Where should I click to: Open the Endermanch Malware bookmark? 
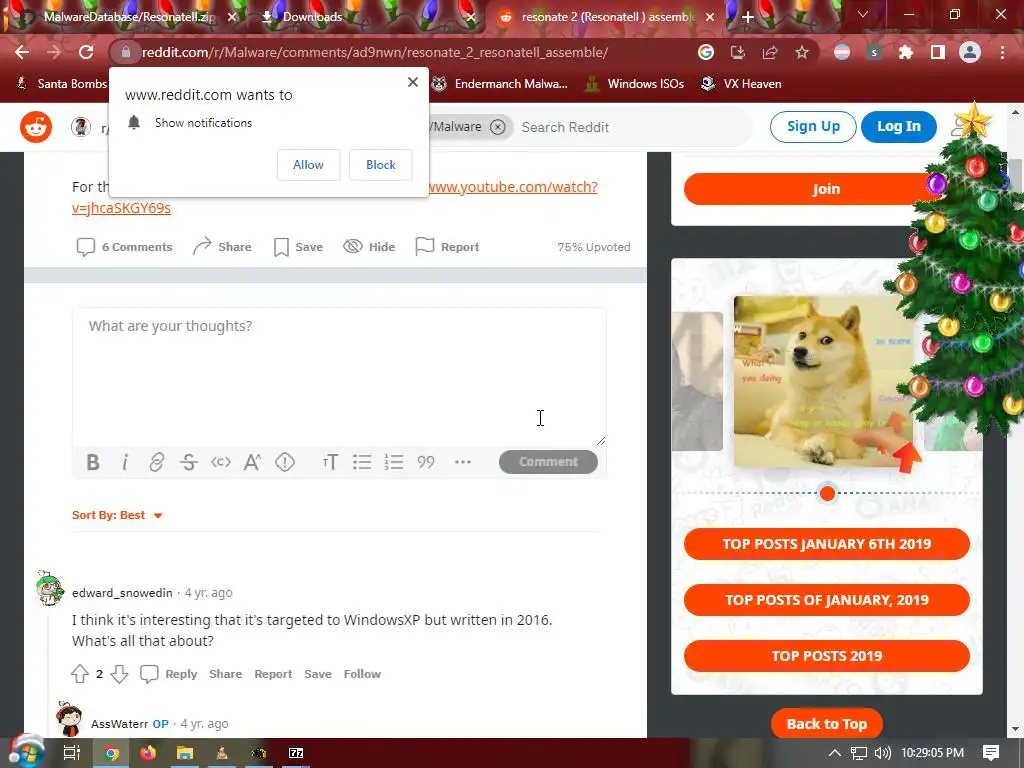[x=500, y=84]
